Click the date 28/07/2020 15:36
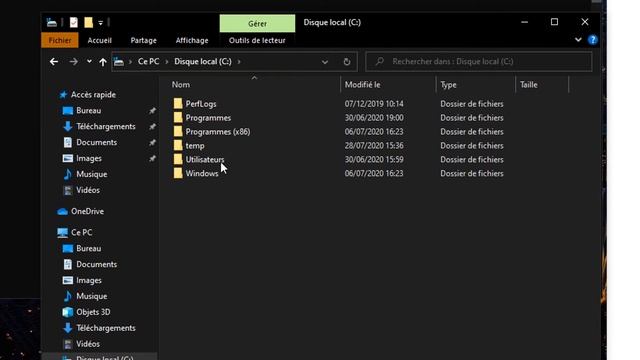640x360 pixels. pyautogui.click(x=374, y=145)
